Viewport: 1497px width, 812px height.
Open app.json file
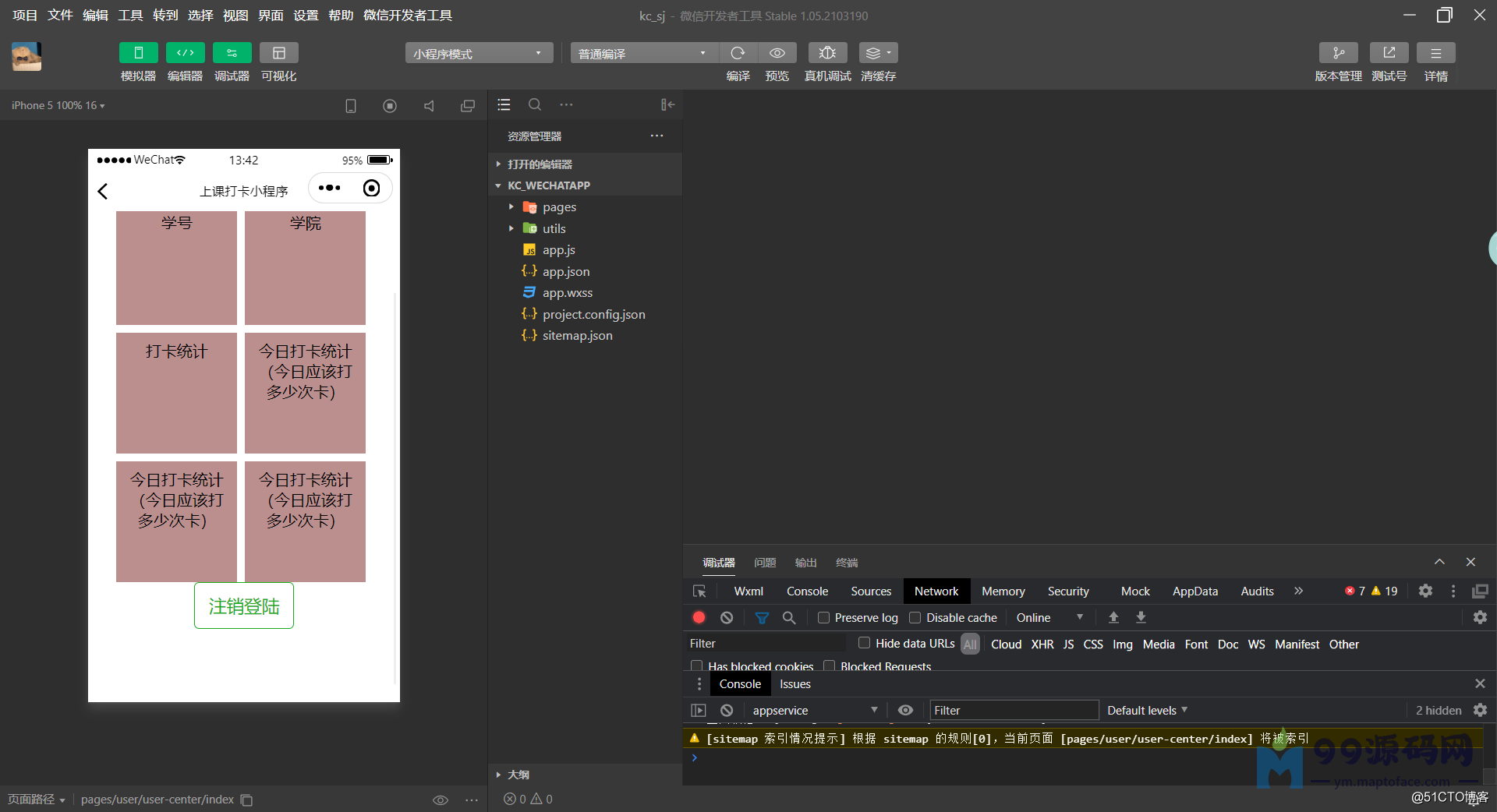point(566,271)
